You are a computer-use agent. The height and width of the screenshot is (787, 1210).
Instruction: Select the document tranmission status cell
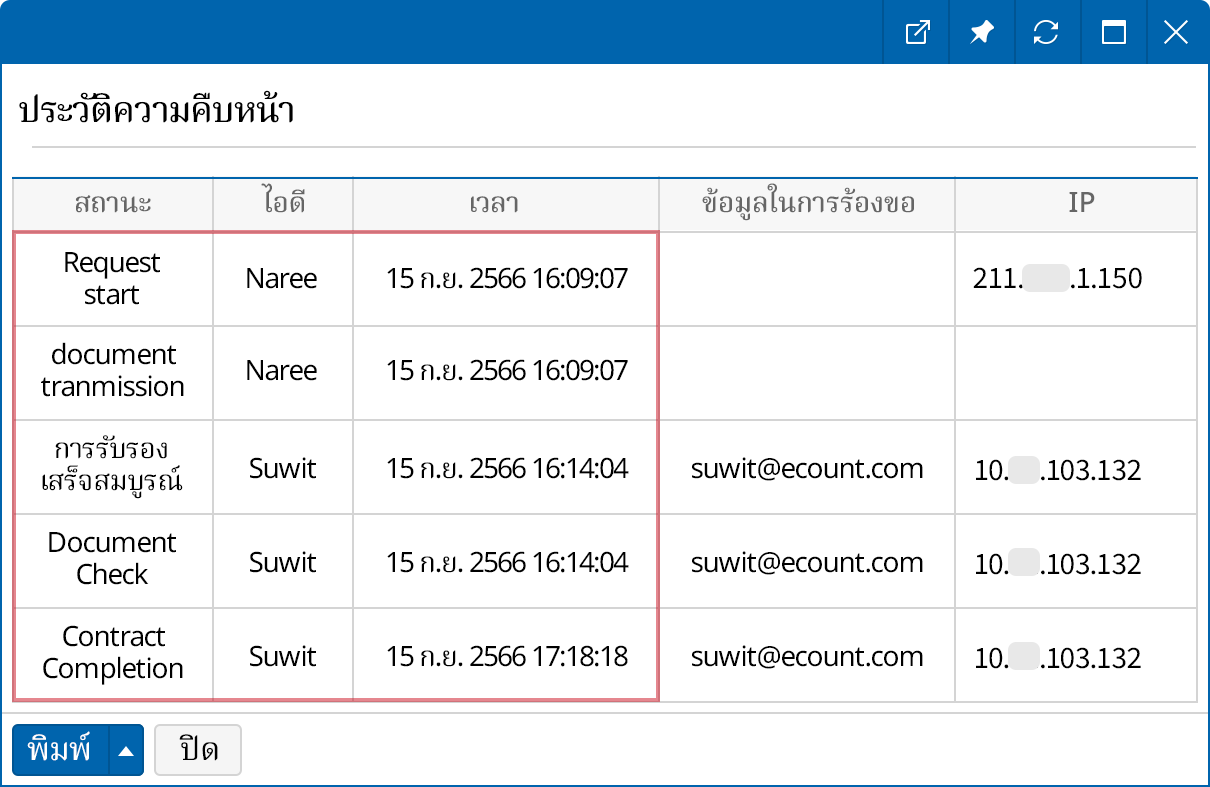(112, 371)
